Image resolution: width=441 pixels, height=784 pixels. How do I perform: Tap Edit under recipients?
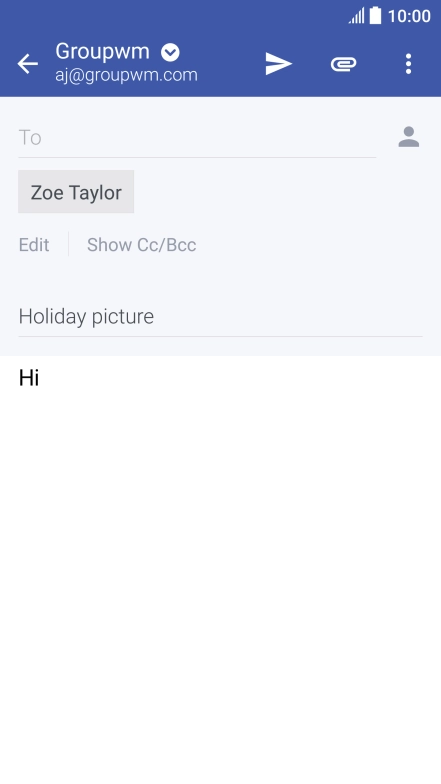[x=34, y=244]
